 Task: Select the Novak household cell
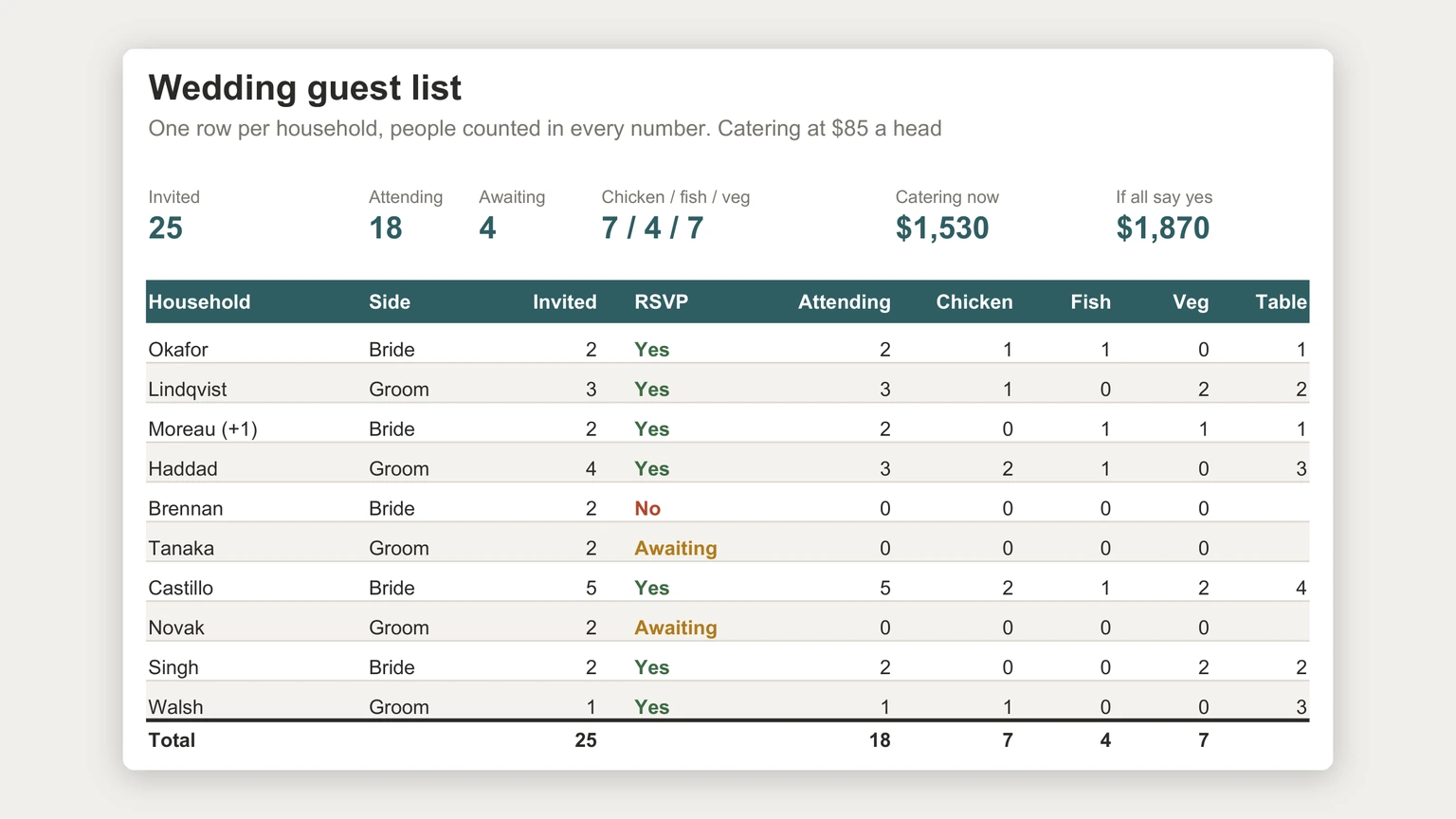point(176,628)
